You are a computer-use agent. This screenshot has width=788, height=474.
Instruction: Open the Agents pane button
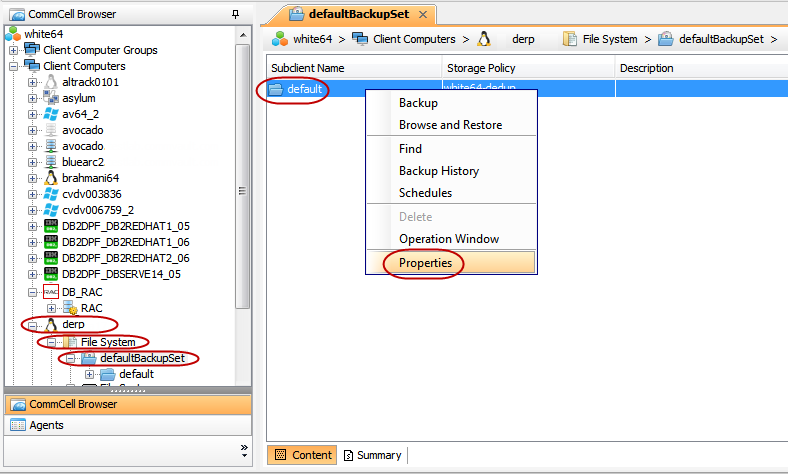[48, 425]
